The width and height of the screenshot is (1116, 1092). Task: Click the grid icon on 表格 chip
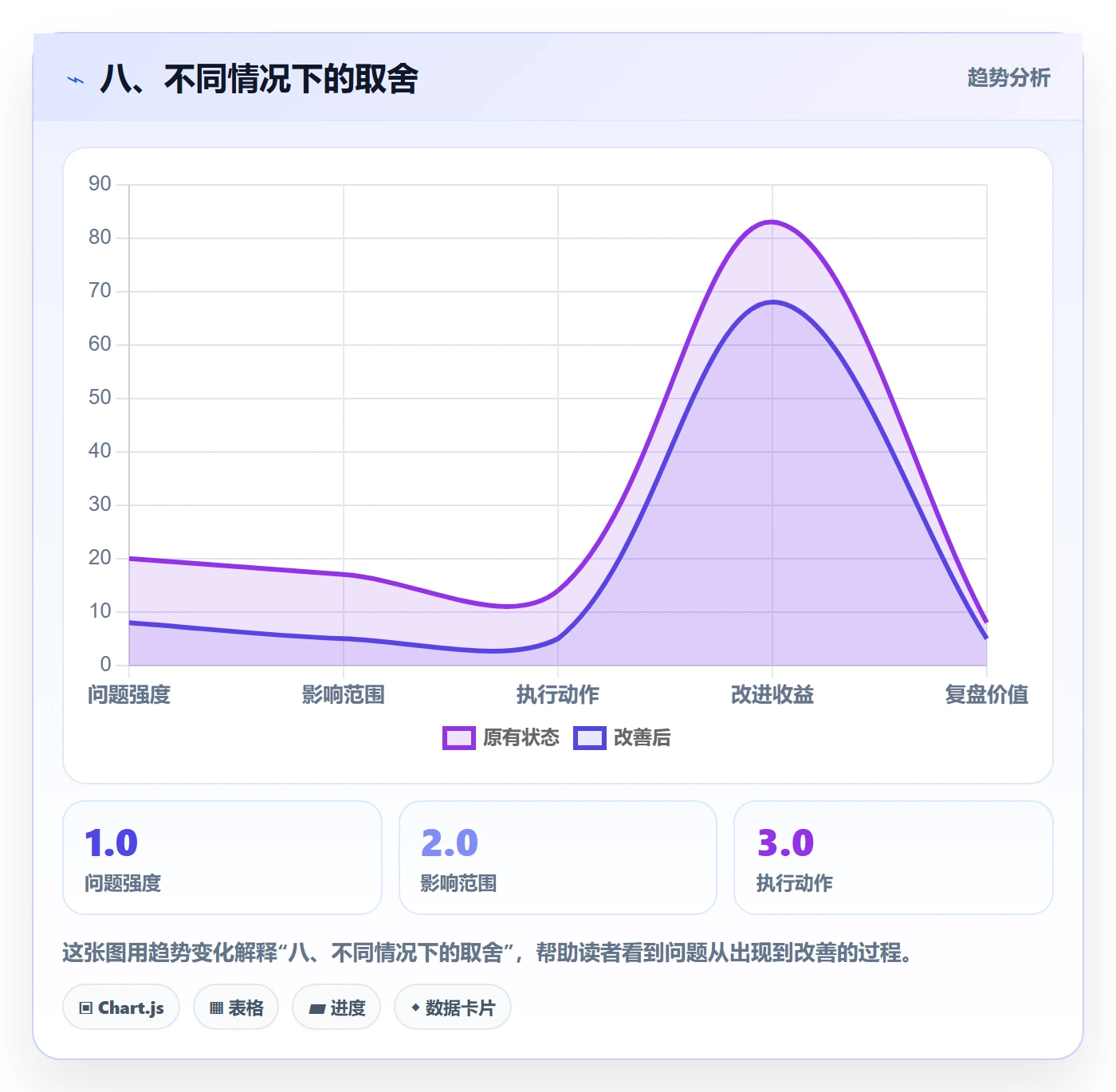click(216, 1008)
